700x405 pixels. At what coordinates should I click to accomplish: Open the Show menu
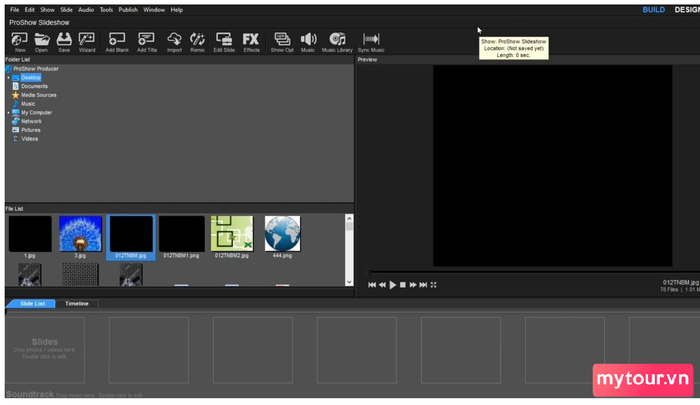click(47, 10)
